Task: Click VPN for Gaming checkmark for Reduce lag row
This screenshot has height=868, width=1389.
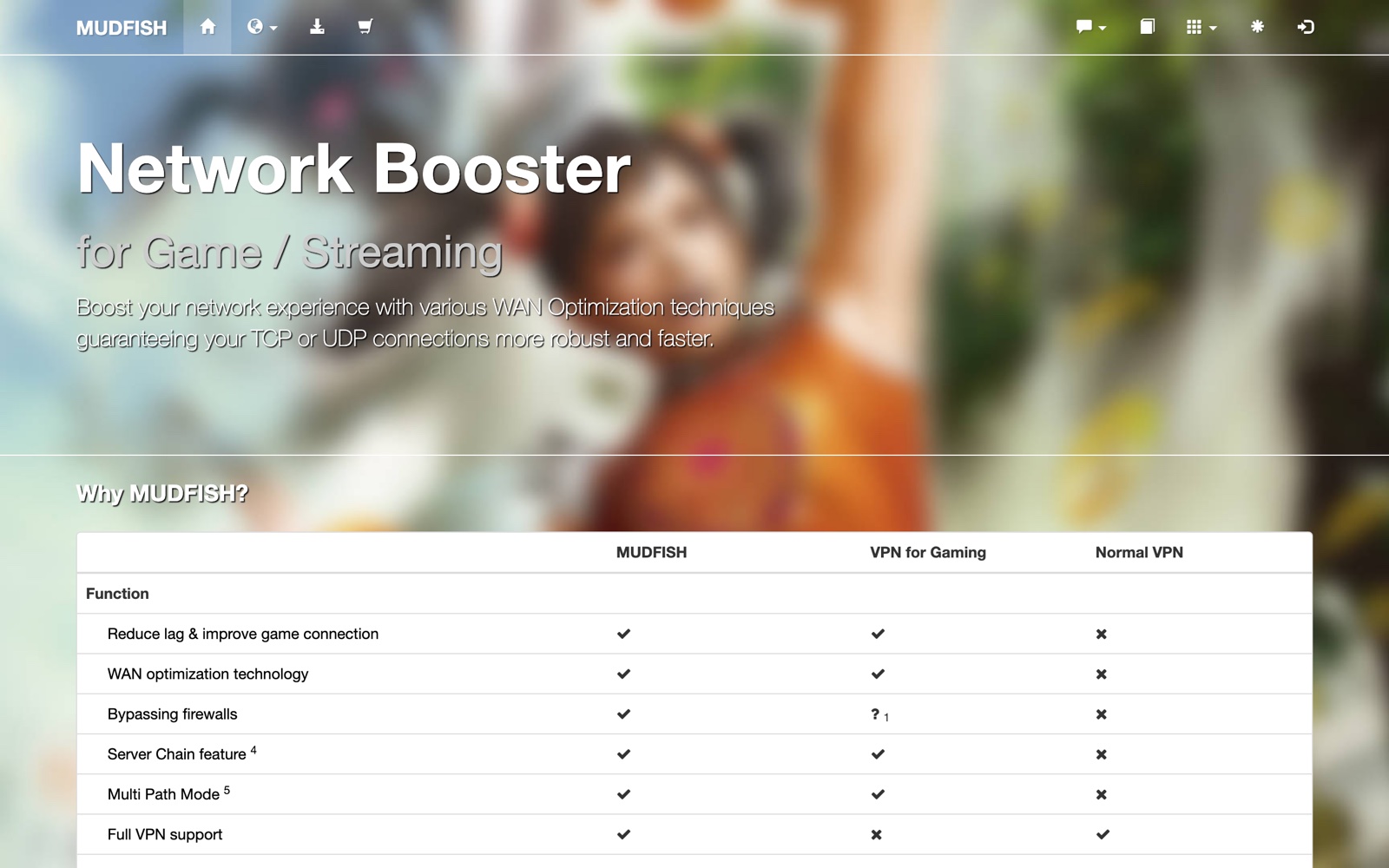Action: [x=878, y=634]
